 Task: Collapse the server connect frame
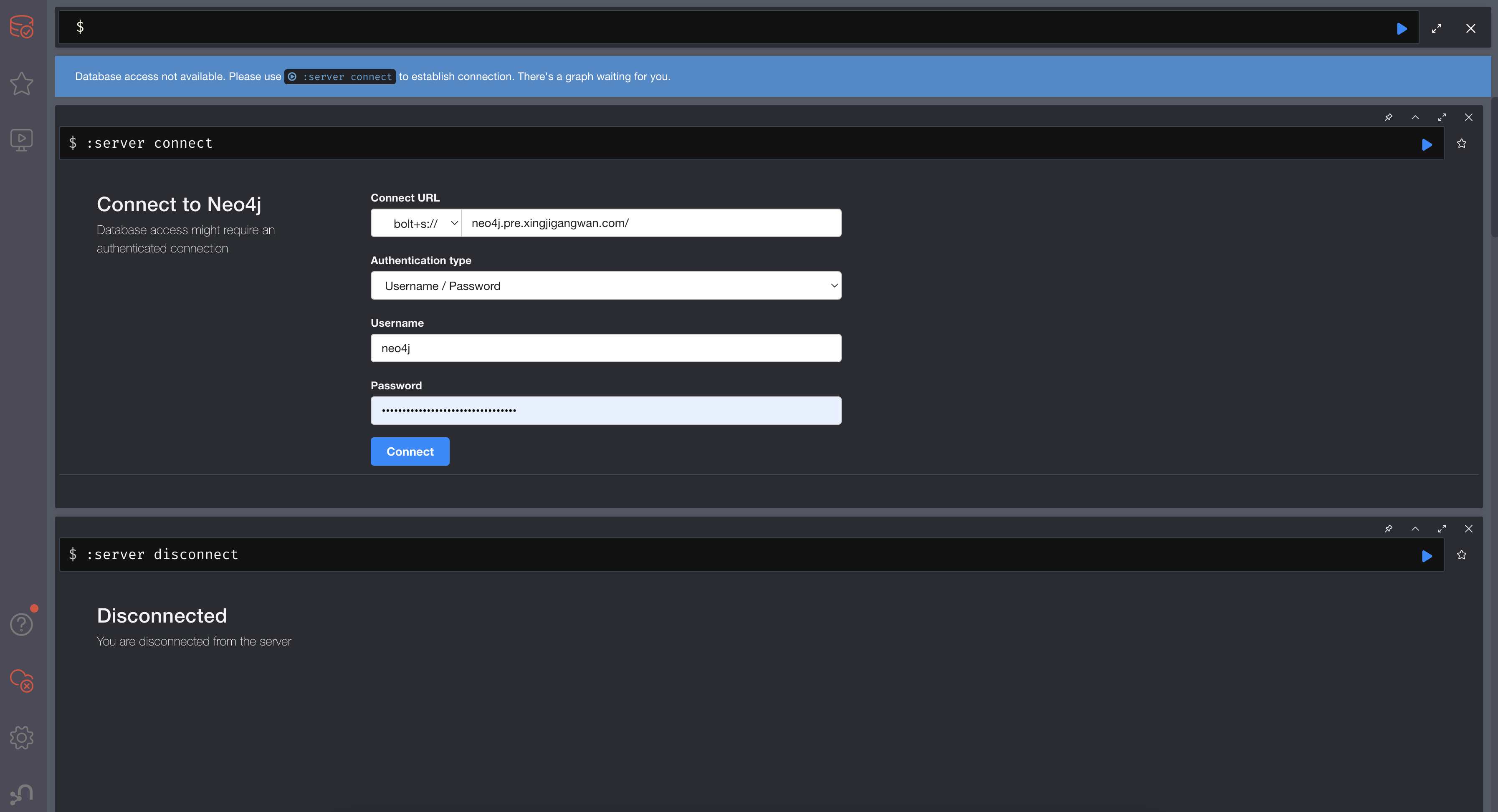tap(1415, 117)
